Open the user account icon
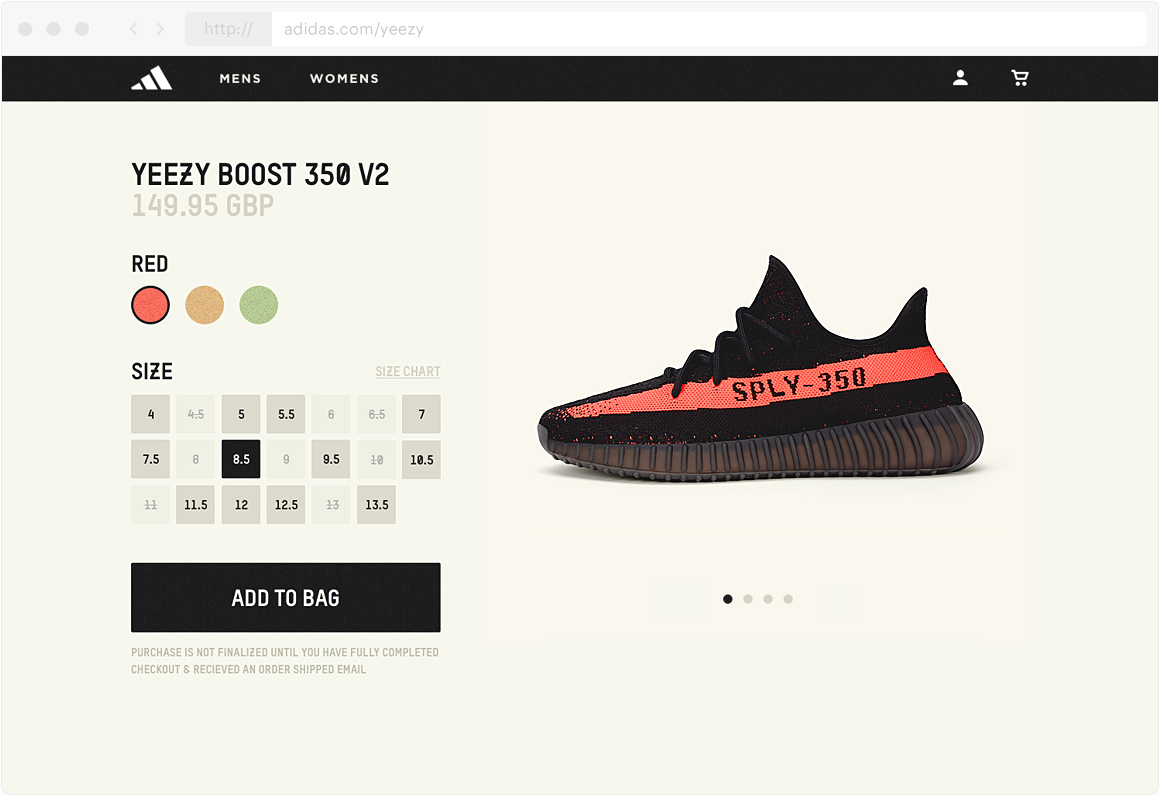Viewport: 1160px width, 798px height. 960,78
